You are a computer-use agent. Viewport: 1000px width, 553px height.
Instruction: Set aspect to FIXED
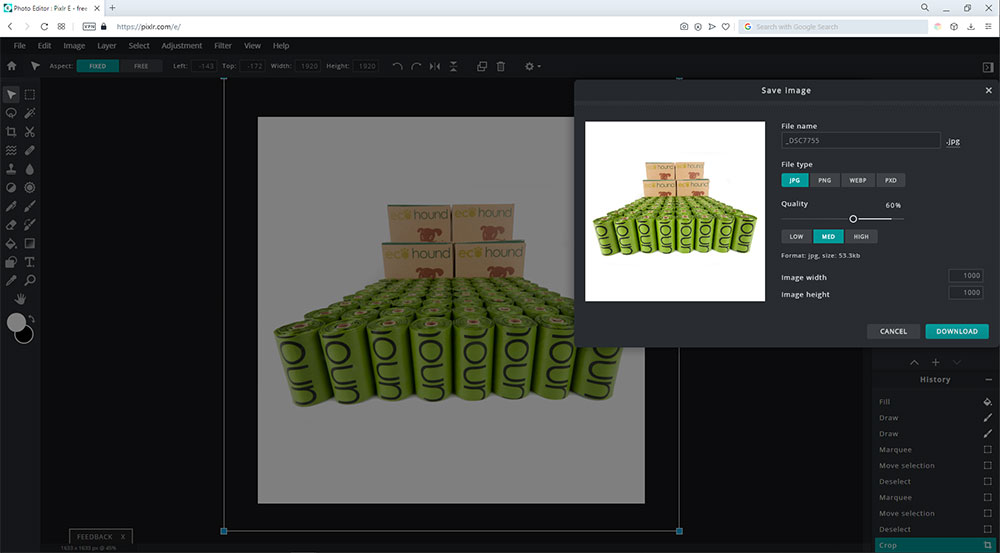[98, 66]
